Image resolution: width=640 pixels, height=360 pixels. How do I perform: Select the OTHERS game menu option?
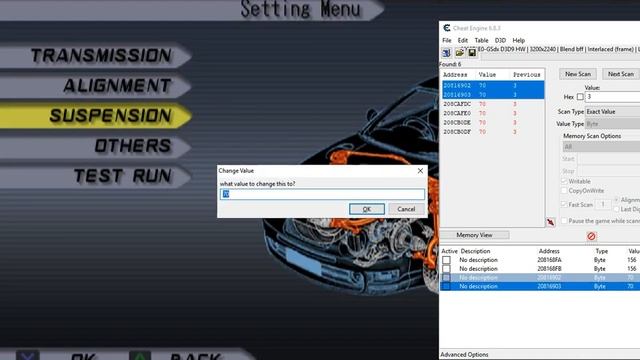tap(96, 146)
